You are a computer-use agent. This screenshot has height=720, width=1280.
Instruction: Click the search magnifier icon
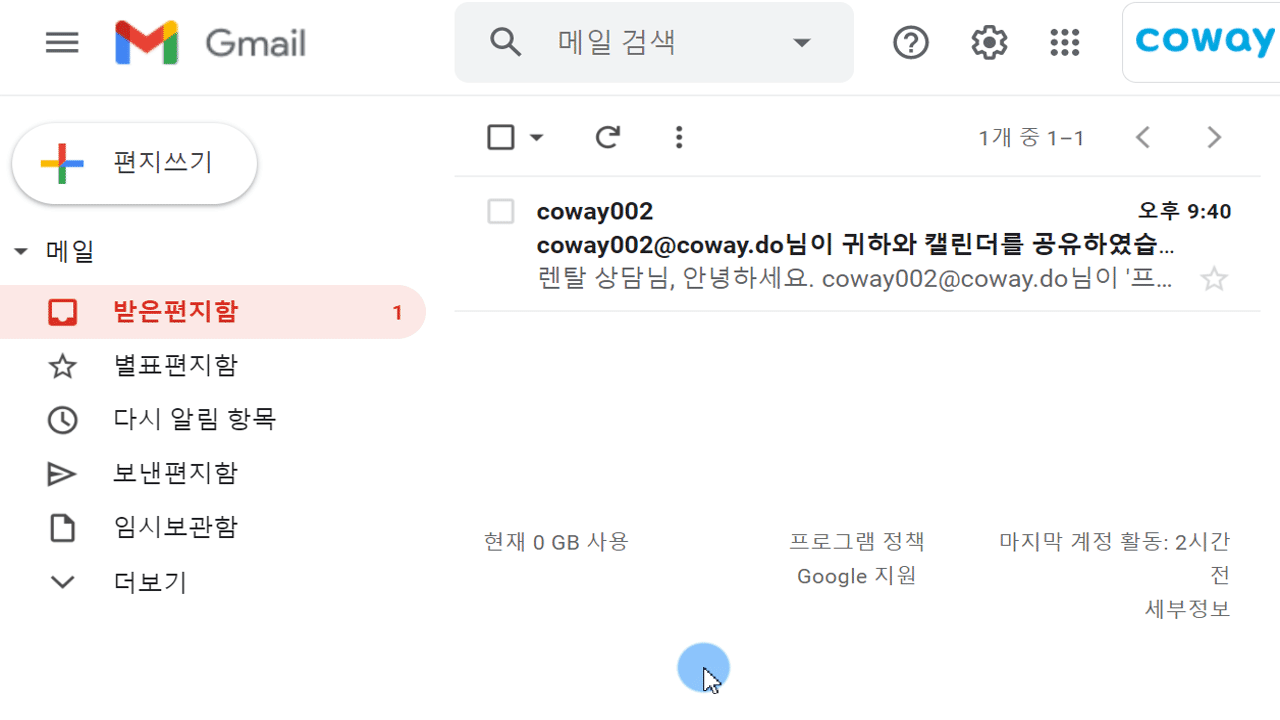click(506, 42)
